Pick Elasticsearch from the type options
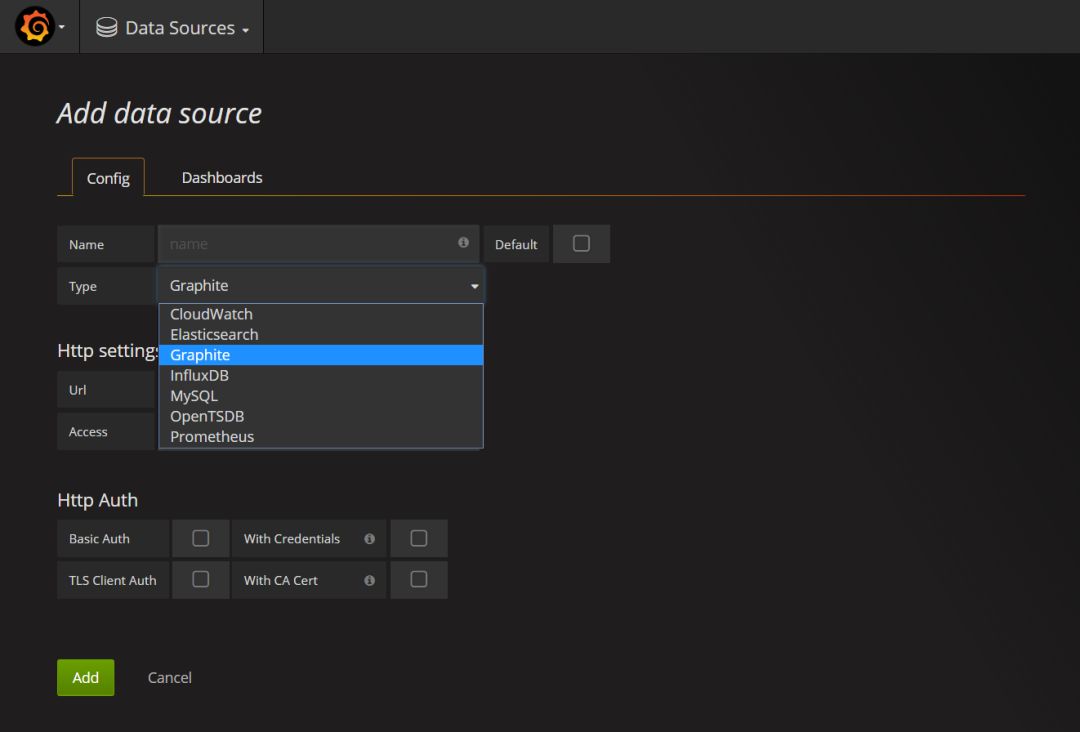This screenshot has height=732, width=1080. click(214, 335)
